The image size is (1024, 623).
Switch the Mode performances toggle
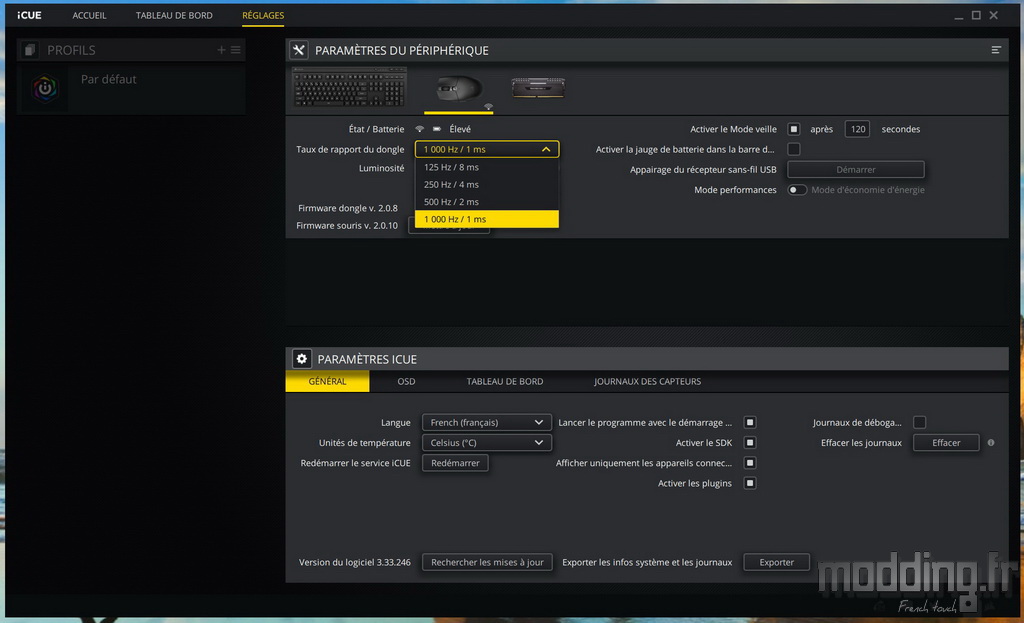coord(797,190)
